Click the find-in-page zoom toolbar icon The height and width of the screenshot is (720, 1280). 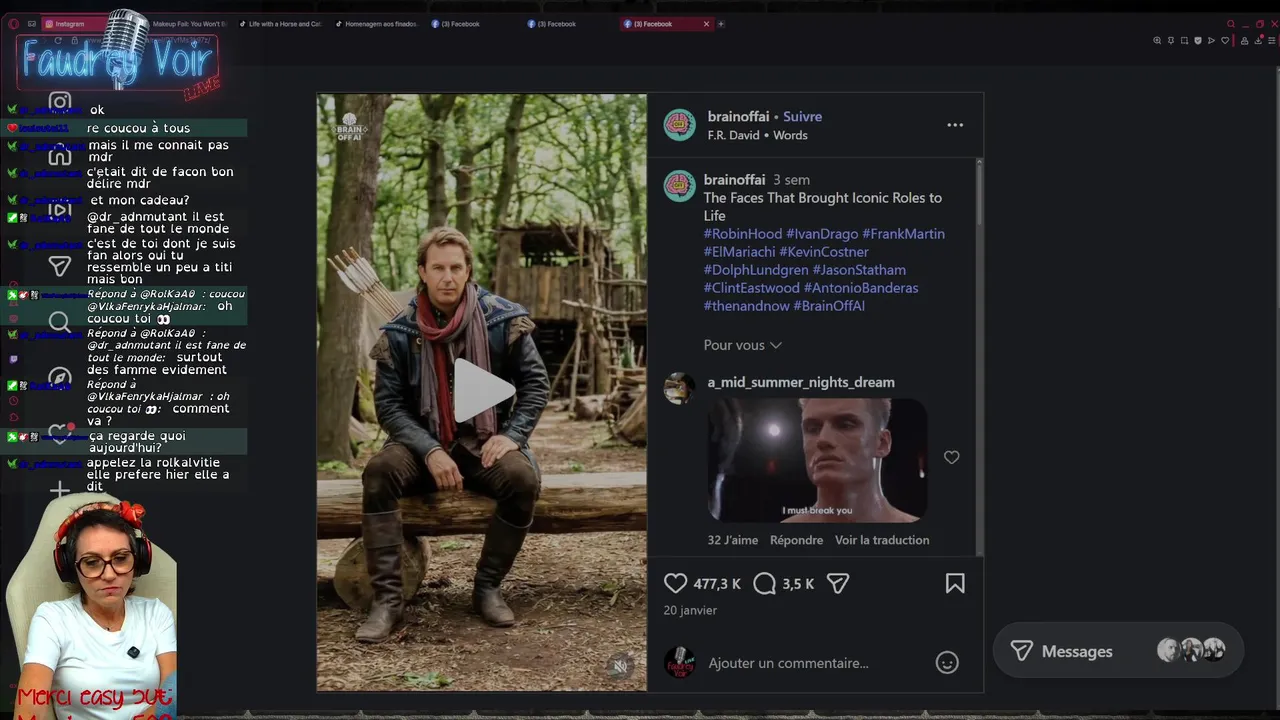pos(1157,41)
